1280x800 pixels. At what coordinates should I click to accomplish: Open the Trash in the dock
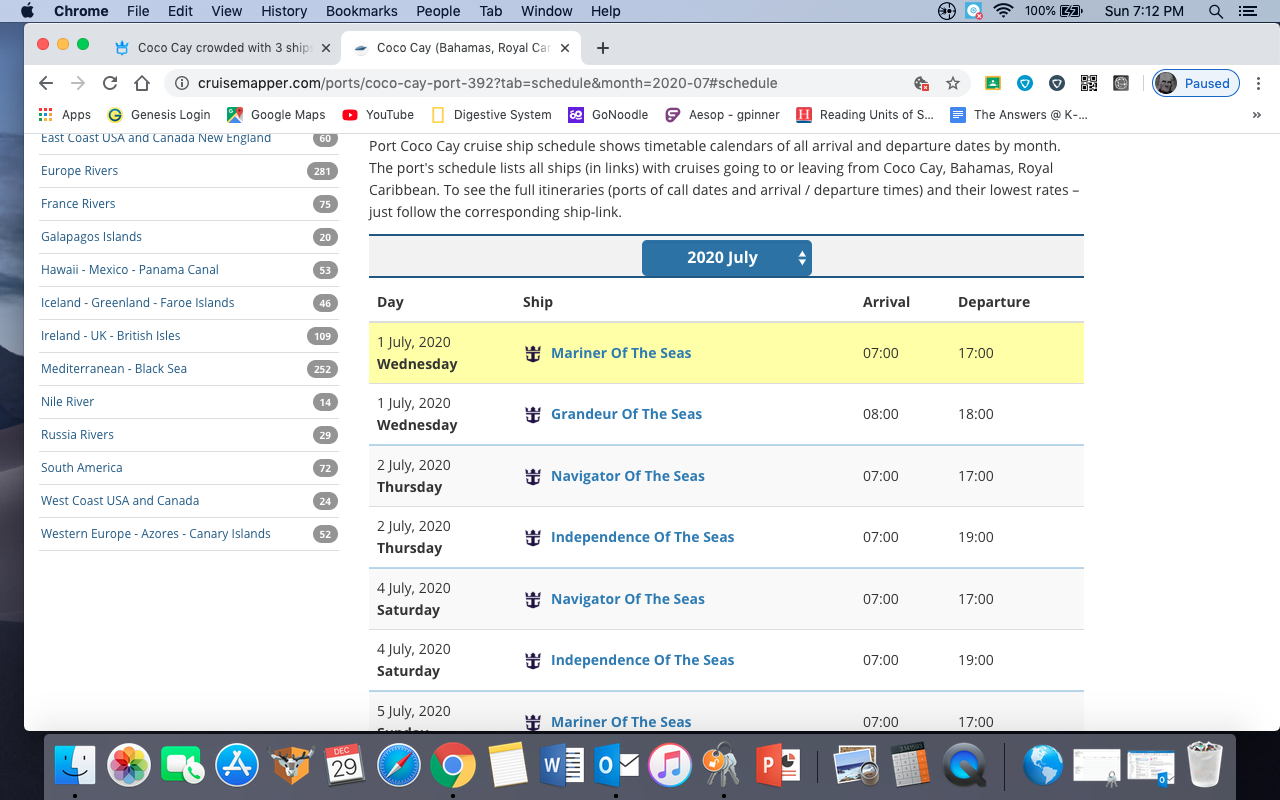(x=1205, y=767)
